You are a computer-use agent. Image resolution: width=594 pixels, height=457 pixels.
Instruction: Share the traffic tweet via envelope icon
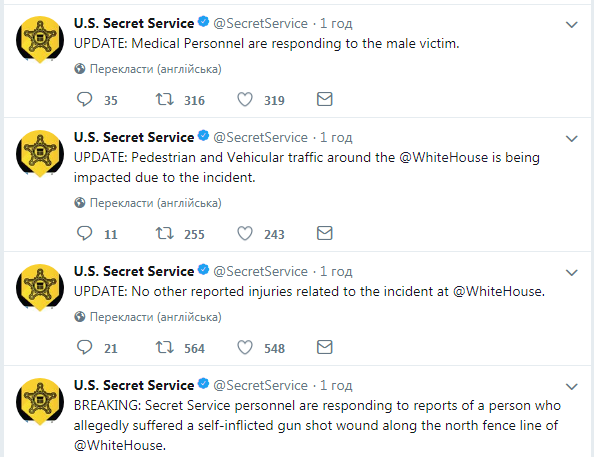(325, 233)
